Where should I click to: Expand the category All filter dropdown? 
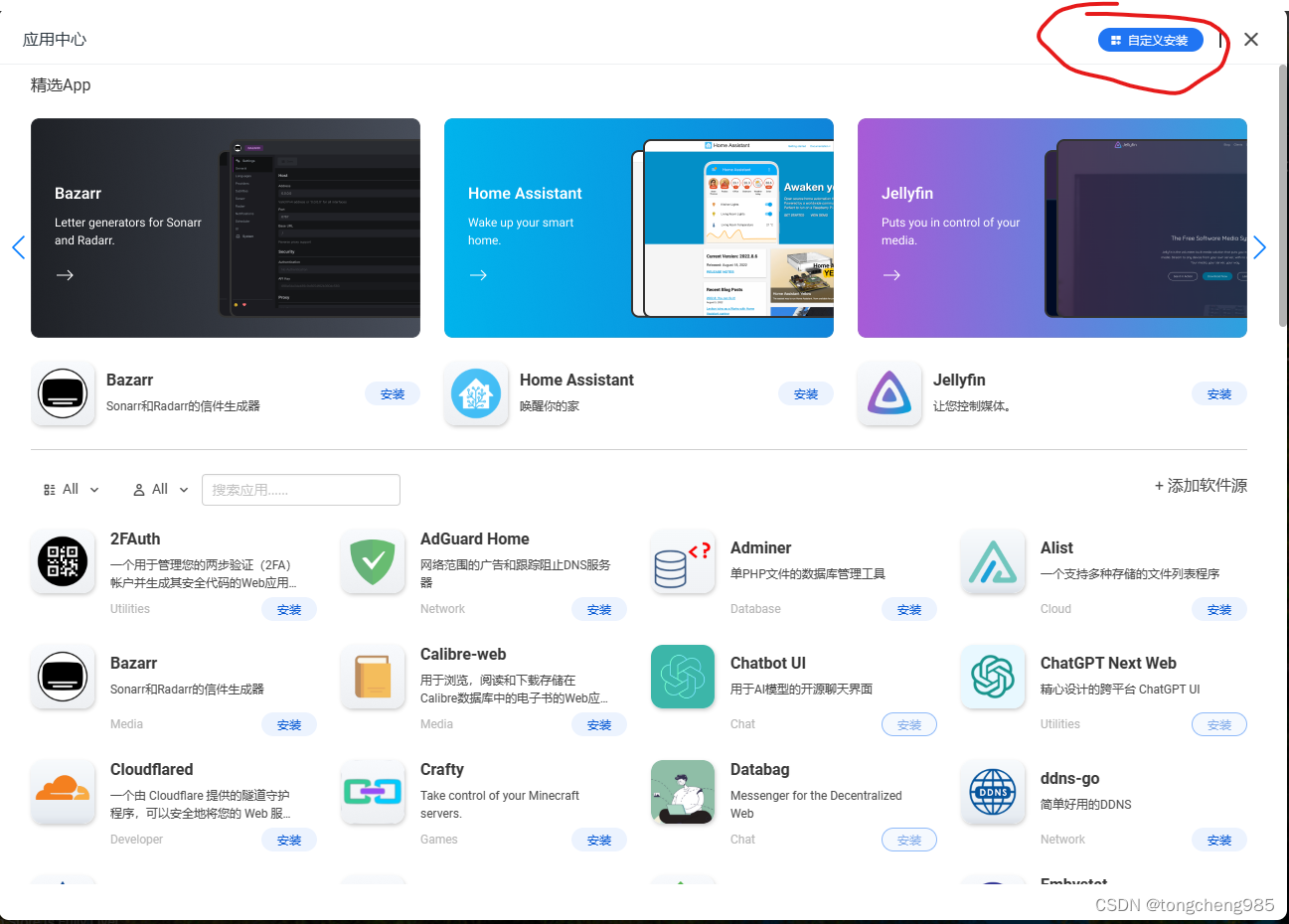tap(72, 489)
